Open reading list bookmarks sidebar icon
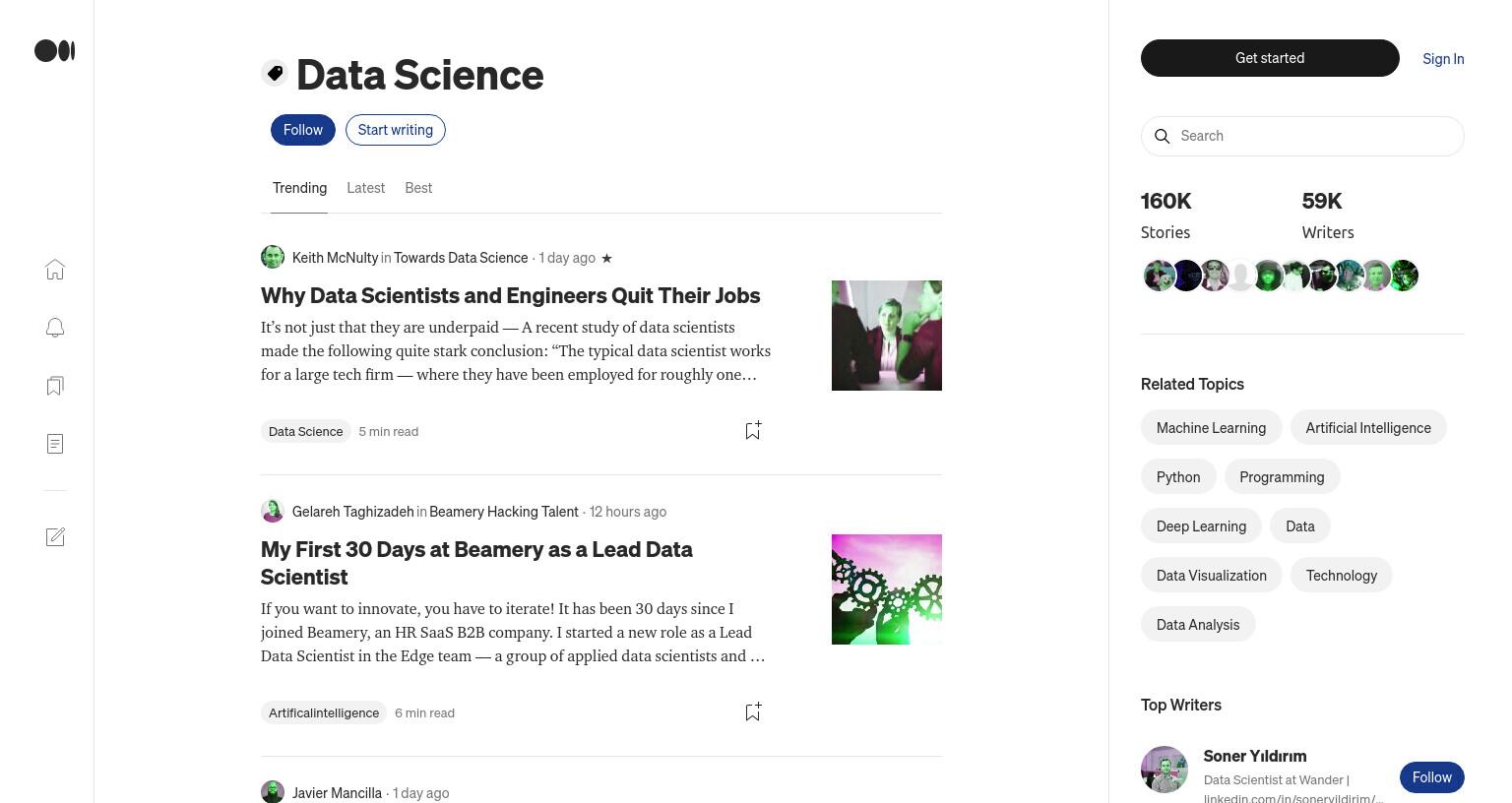The width and height of the screenshot is (1512, 803). (x=55, y=386)
